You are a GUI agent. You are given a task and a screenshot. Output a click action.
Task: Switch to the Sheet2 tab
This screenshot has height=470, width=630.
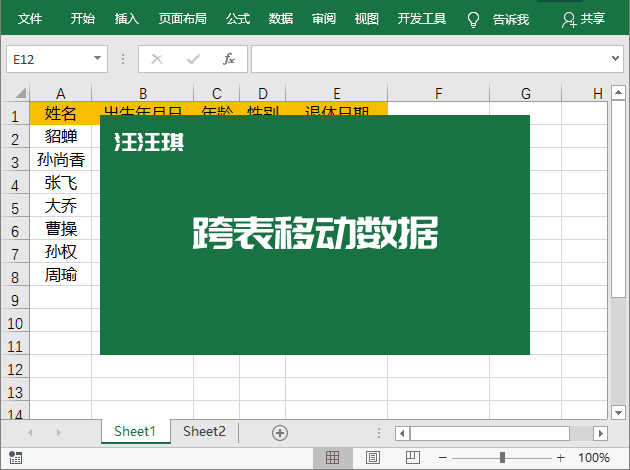coord(204,431)
